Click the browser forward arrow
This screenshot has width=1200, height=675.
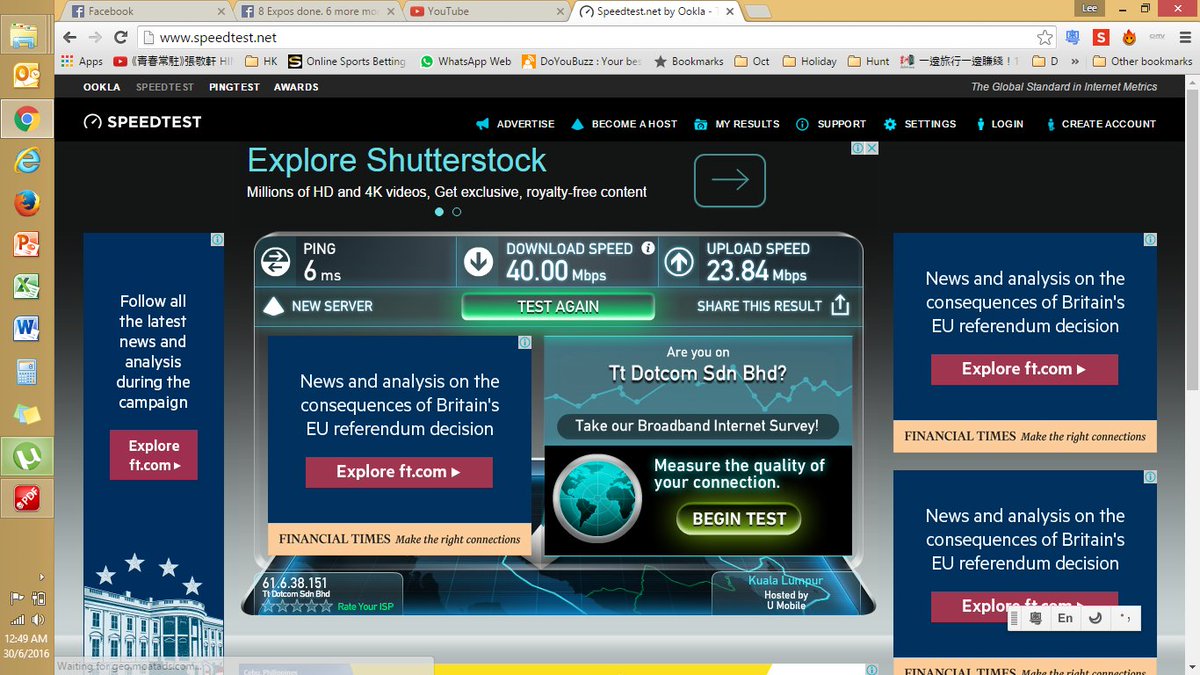coord(95,37)
